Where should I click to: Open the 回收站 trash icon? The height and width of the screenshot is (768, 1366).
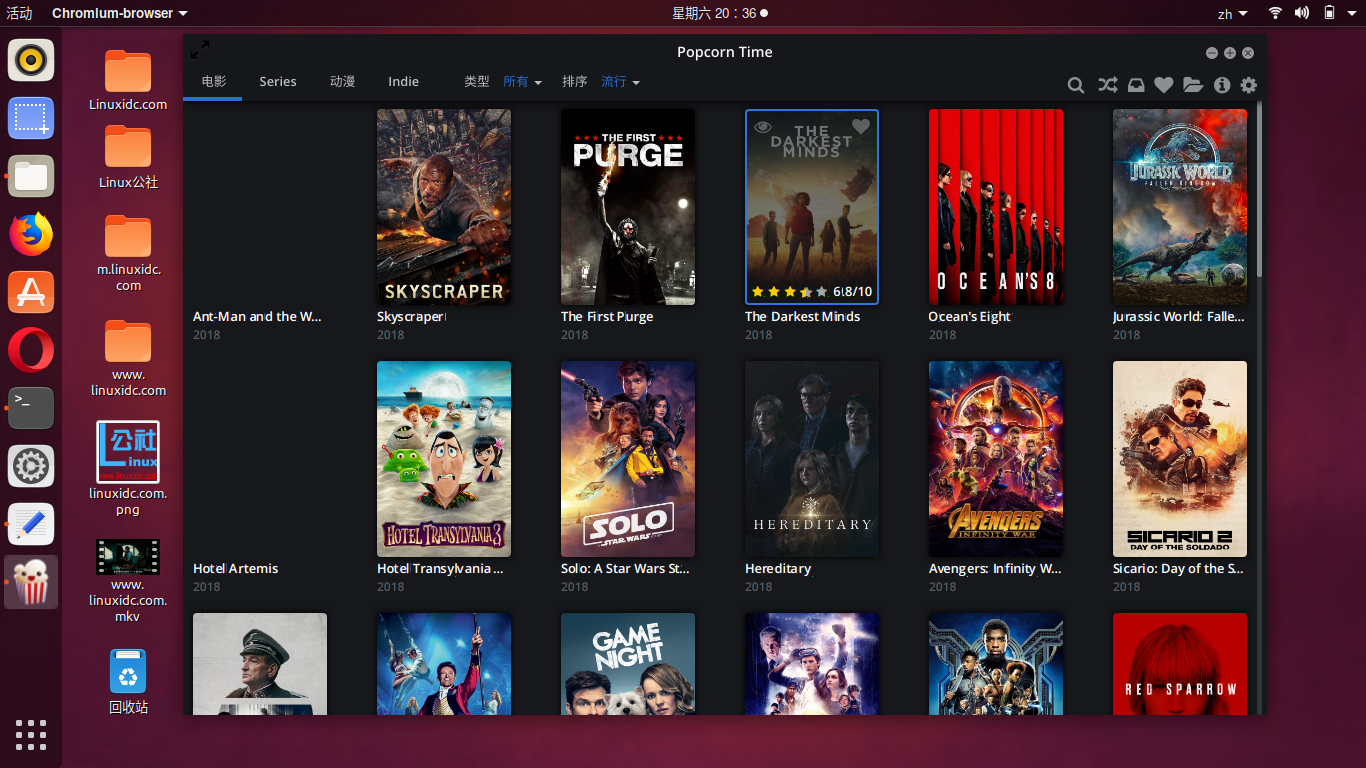point(128,682)
